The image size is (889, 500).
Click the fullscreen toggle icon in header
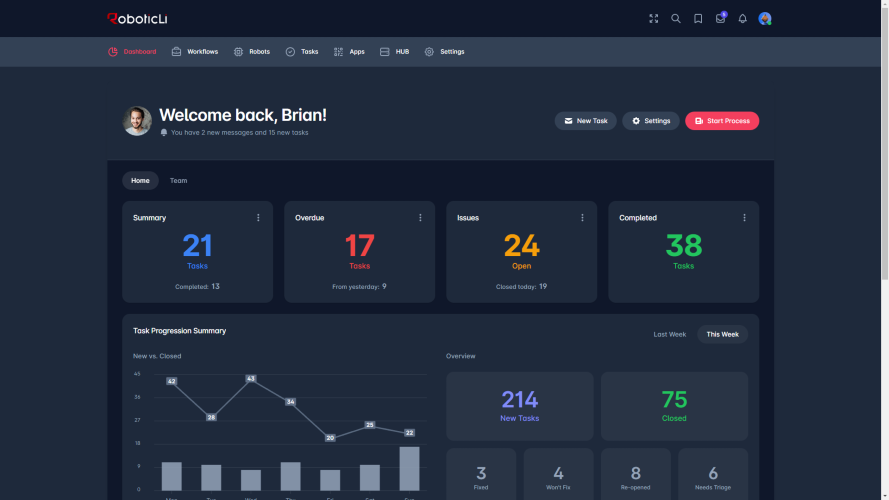(654, 18)
